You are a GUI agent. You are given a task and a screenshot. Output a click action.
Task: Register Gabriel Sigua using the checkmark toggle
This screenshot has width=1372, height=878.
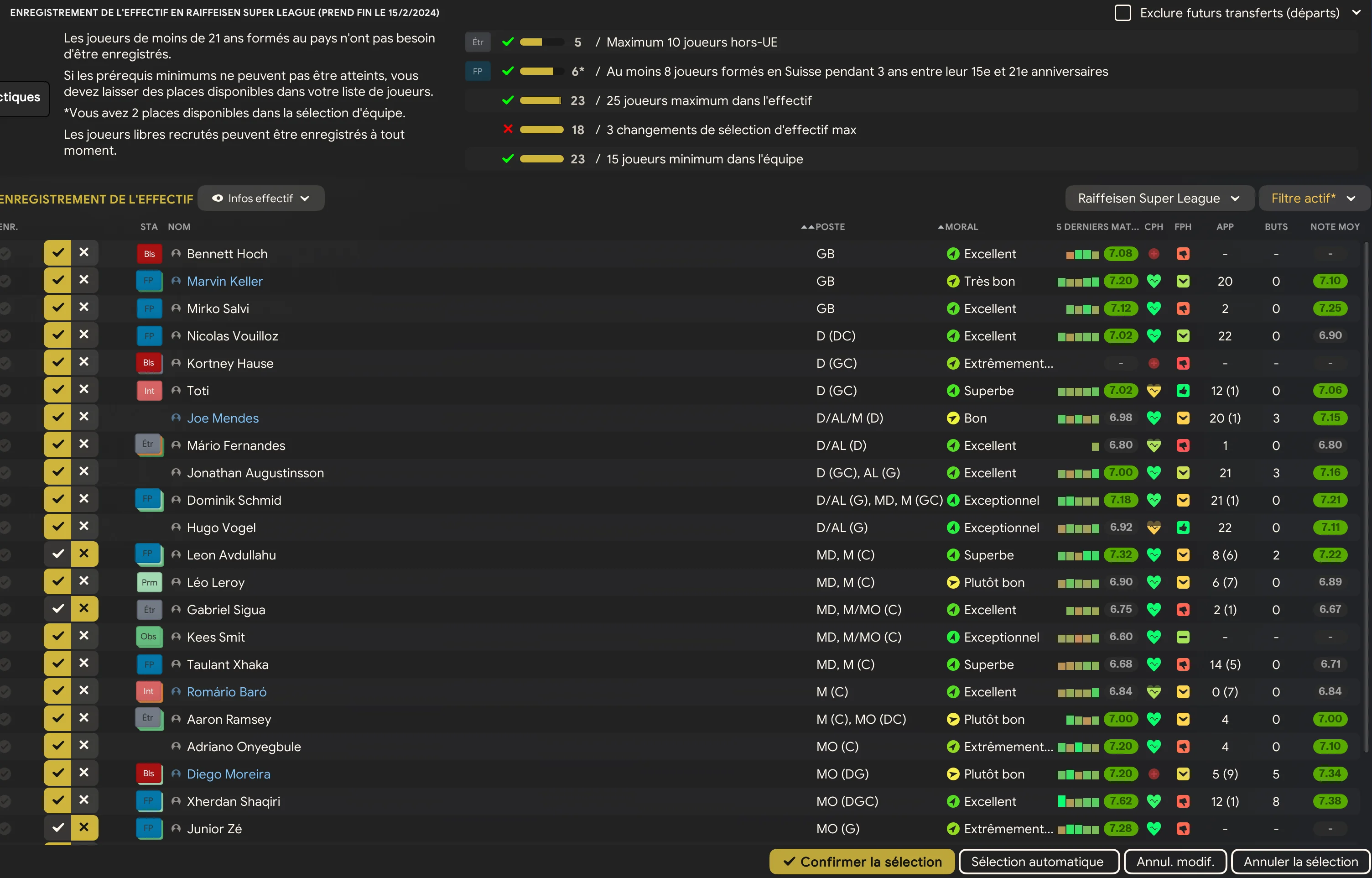pos(57,608)
